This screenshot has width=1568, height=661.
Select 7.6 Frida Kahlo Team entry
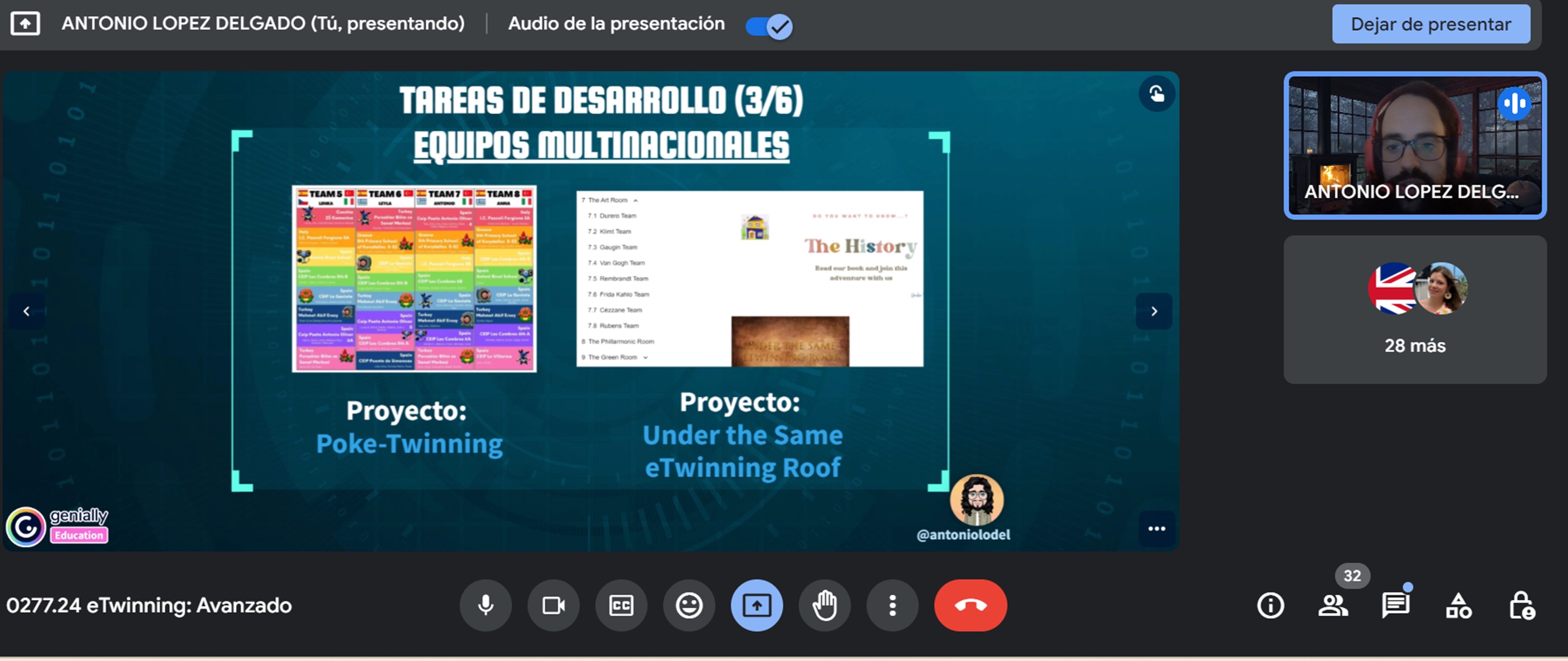[619, 294]
